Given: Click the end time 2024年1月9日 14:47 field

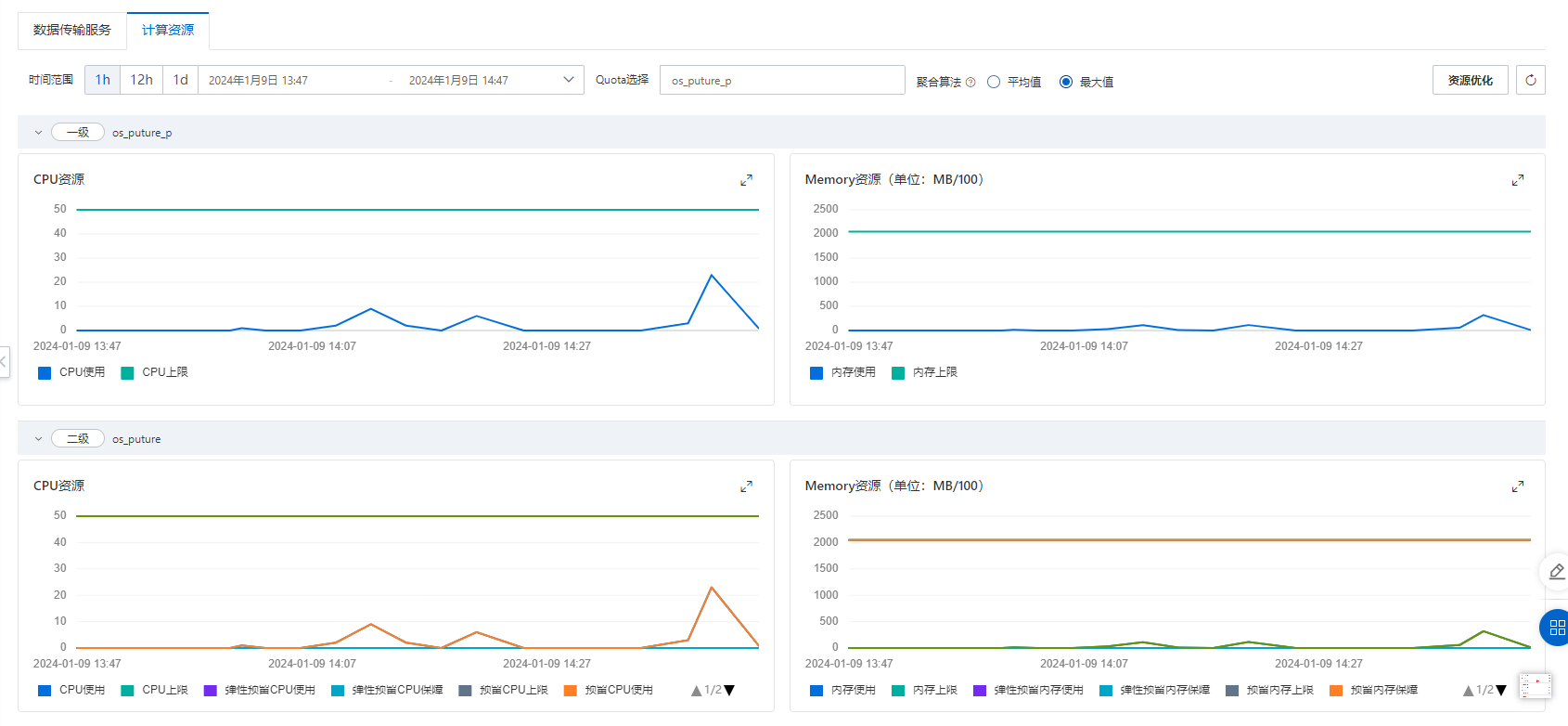Looking at the screenshot, I should tap(458, 81).
